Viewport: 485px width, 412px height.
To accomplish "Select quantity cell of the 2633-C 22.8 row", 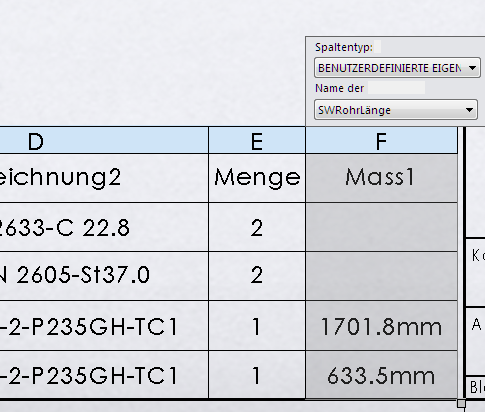I will click(257, 227).
